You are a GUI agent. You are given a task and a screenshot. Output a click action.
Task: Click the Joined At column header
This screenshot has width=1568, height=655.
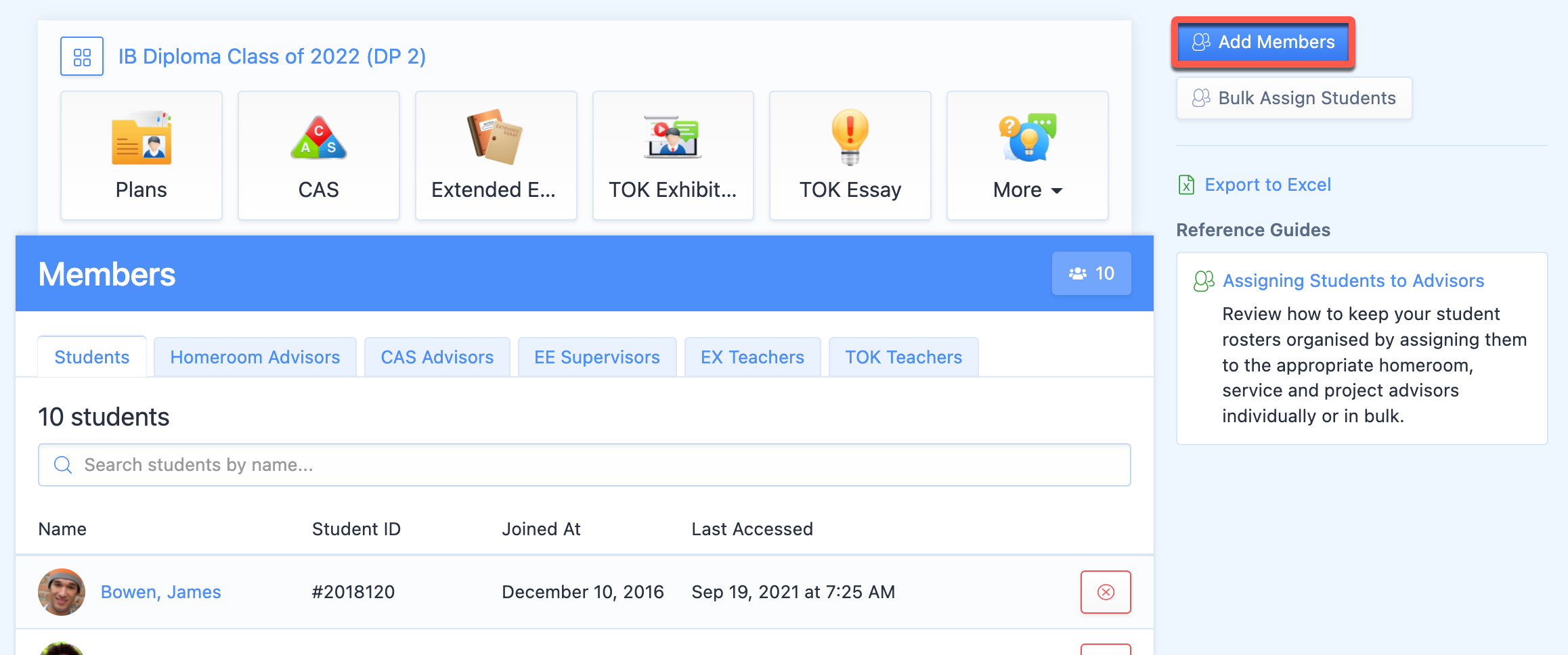[541, 529]
